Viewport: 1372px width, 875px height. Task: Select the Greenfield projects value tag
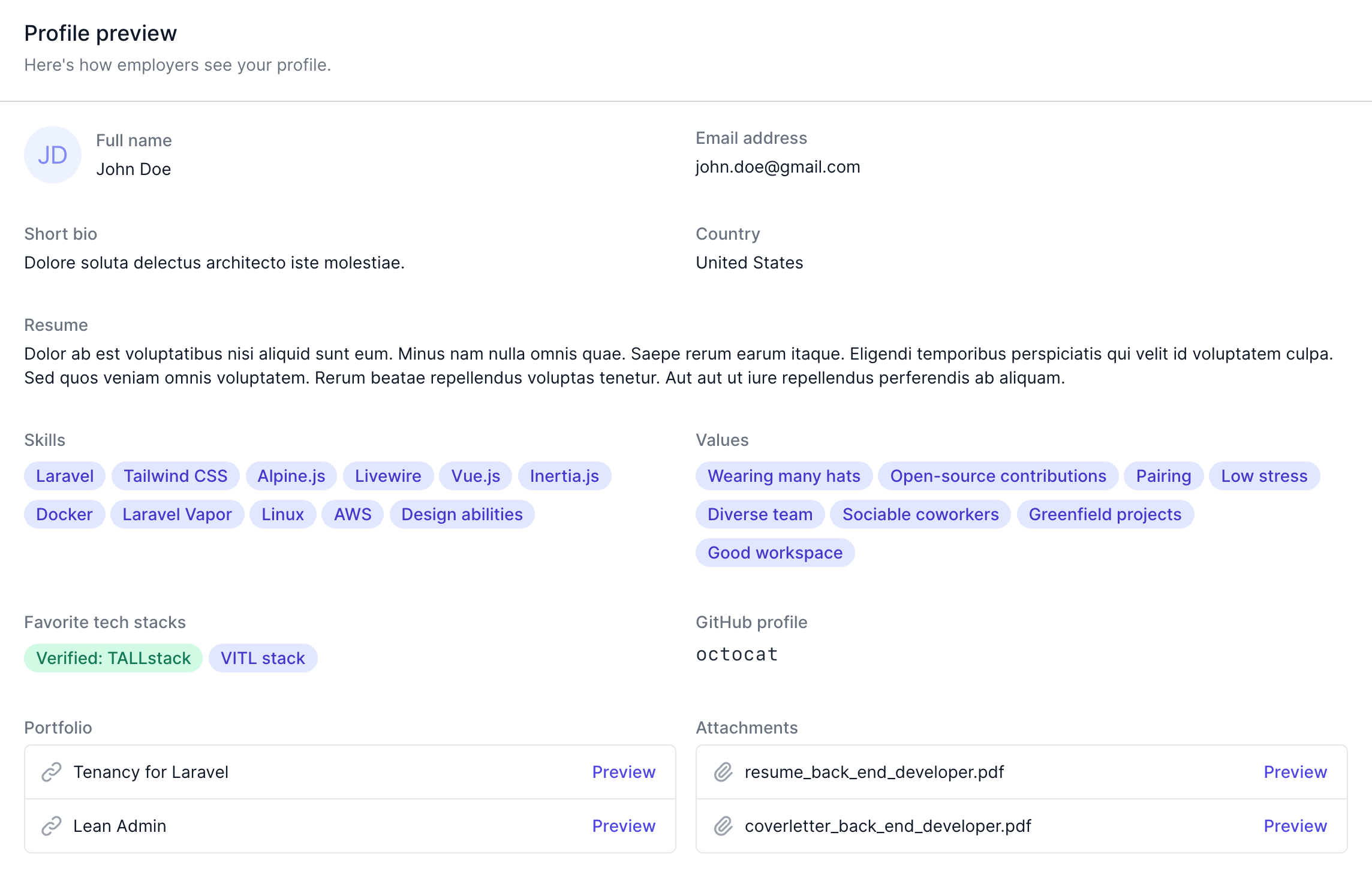[x=1105, y=514]
